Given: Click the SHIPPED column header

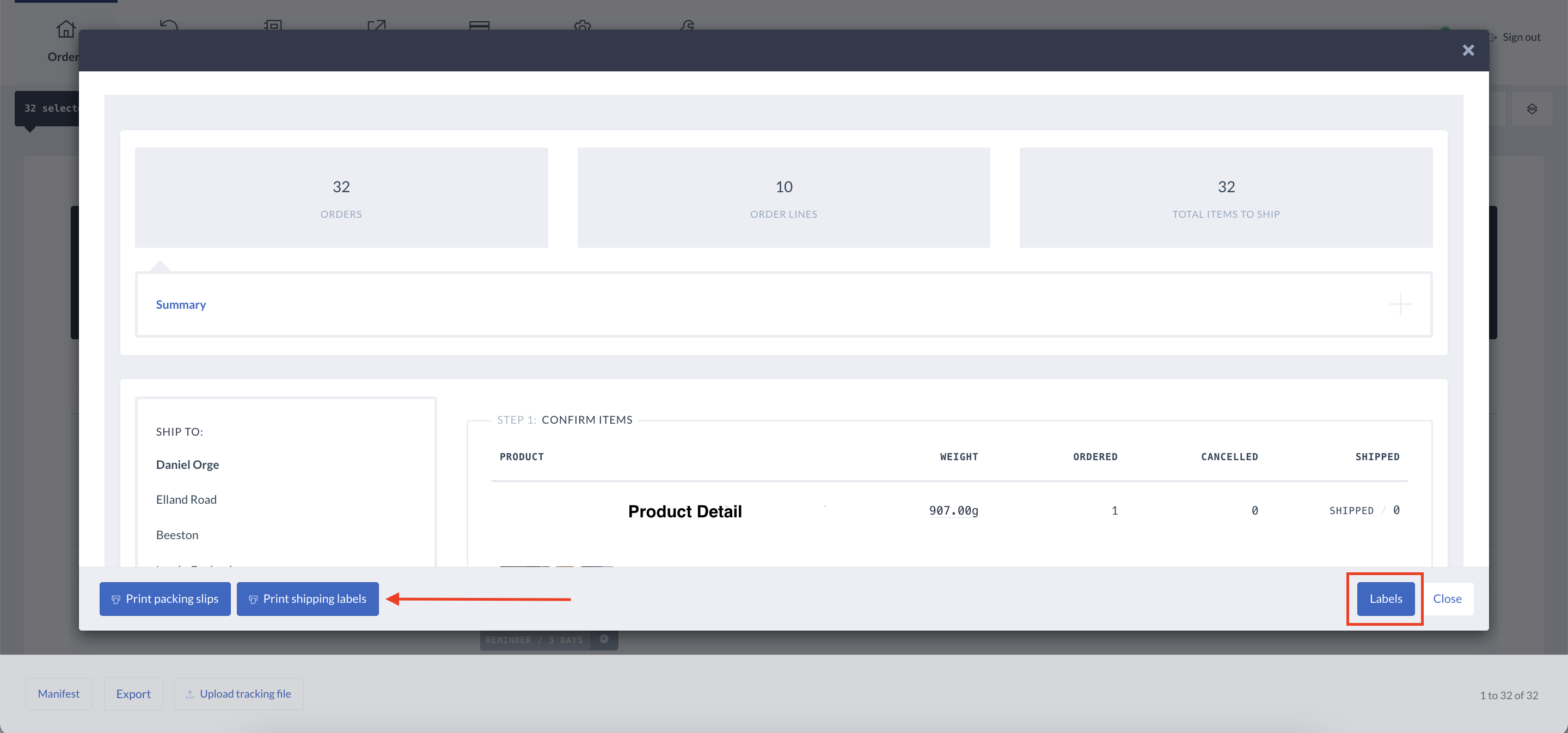Looking at the screenshot, I should (1377, 456).
